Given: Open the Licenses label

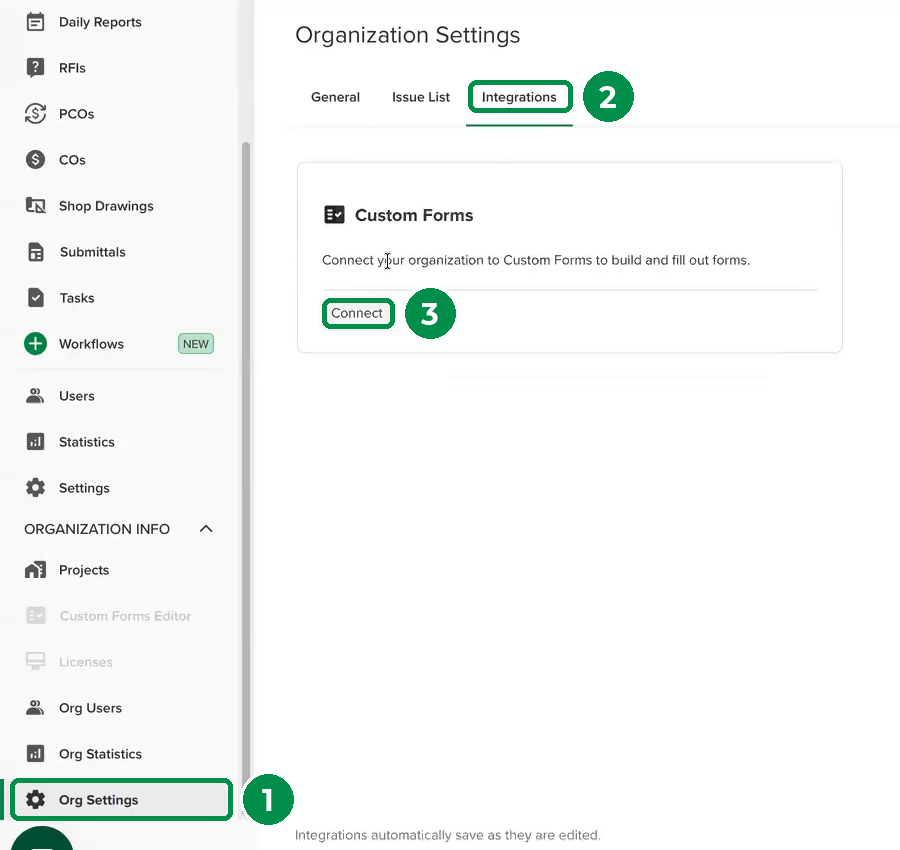Looking at the screenshot, I should pos(86,662).
